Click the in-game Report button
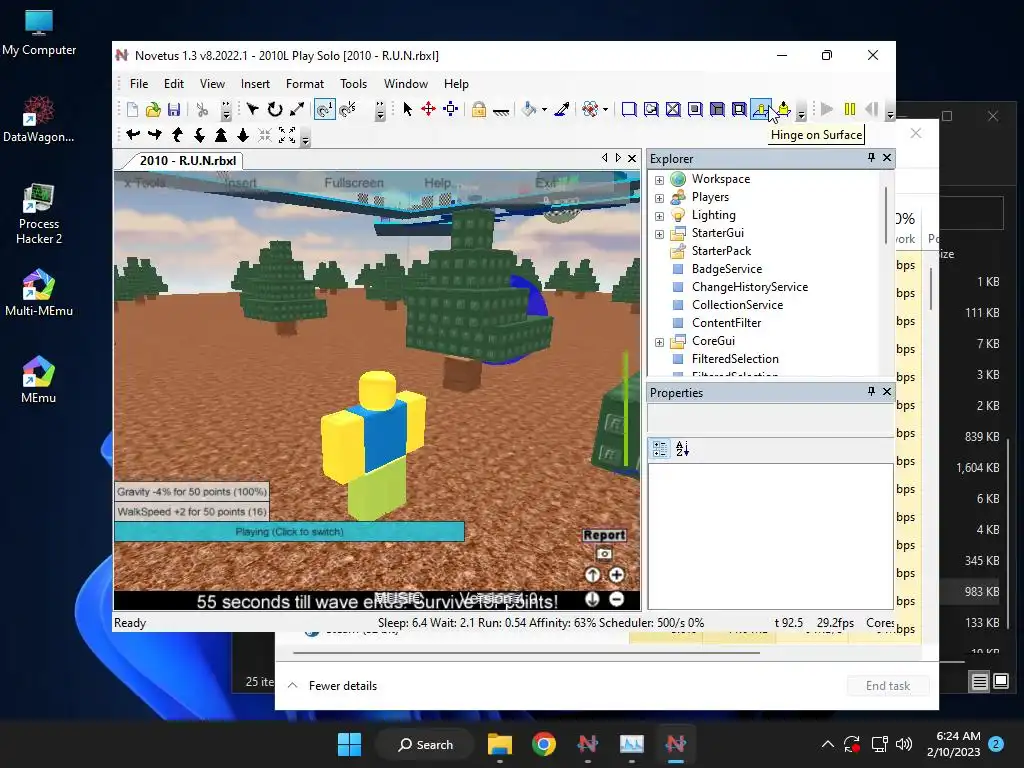The height and width of the screenshot is (768, 1024). (604, 535)
